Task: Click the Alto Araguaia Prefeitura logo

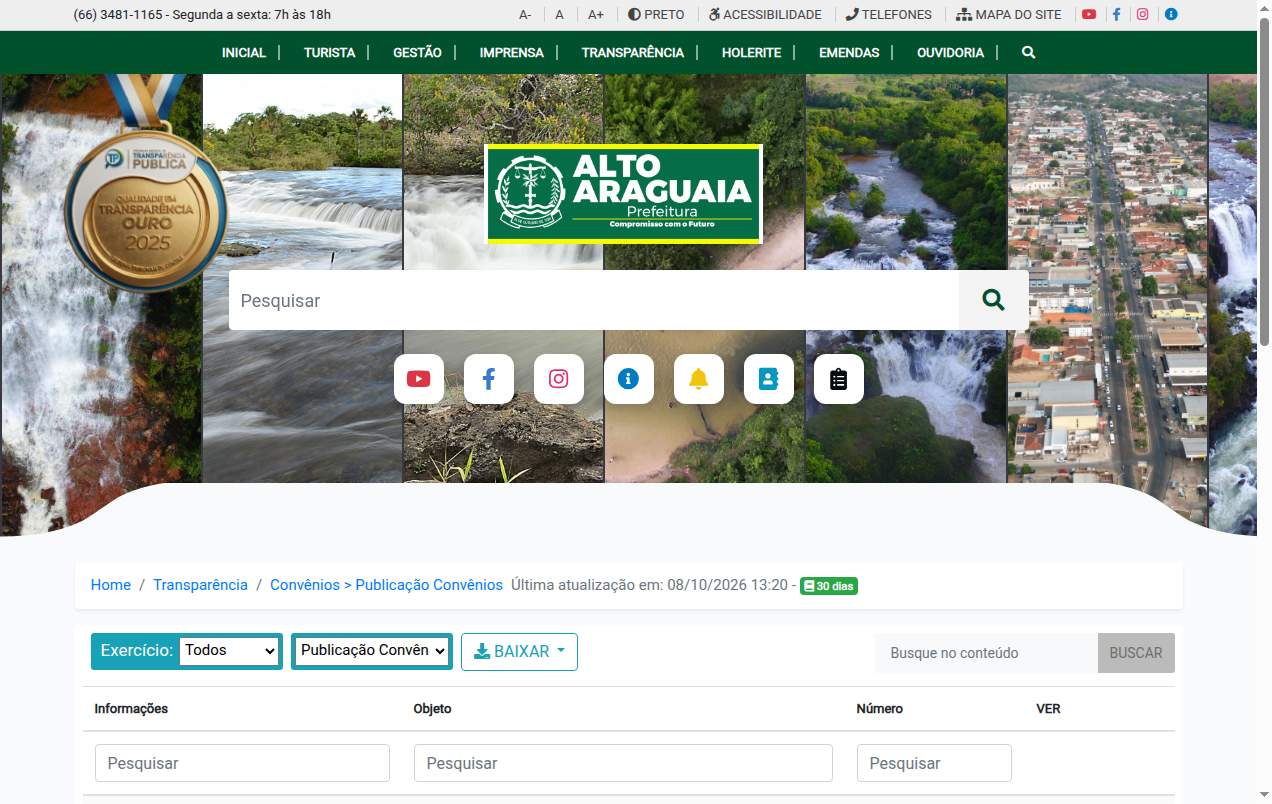Action: point(624,194)
